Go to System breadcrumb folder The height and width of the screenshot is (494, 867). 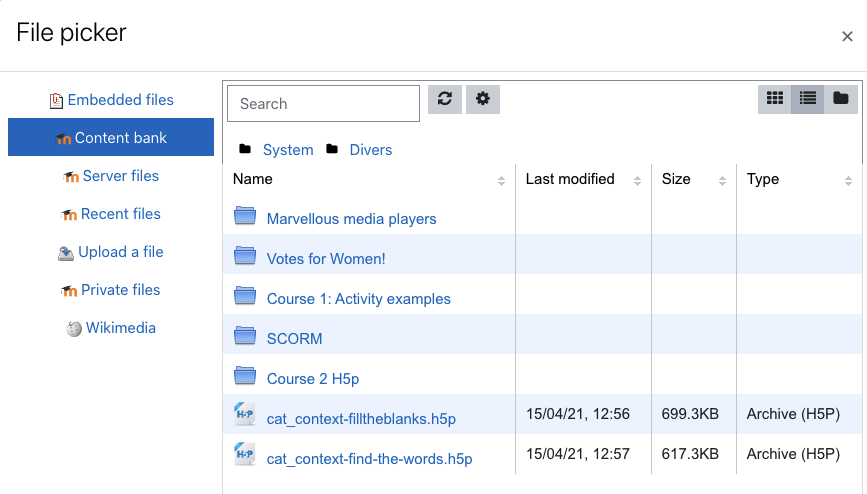288,150
